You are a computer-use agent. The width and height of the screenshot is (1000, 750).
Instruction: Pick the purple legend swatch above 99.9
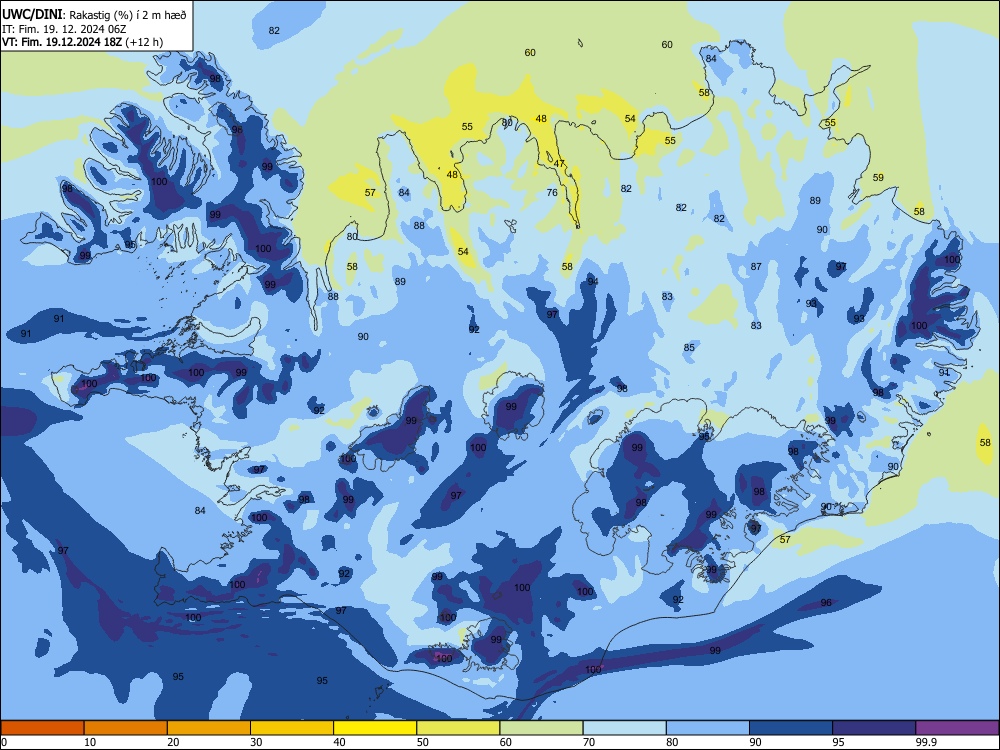[957, 728]
